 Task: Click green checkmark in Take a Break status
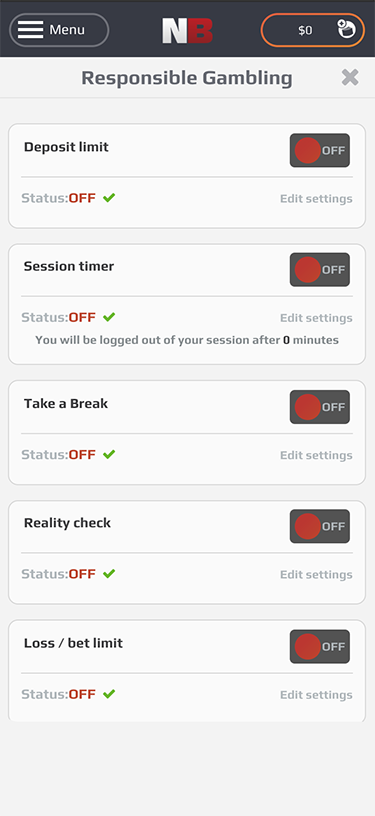pos(109,454)
